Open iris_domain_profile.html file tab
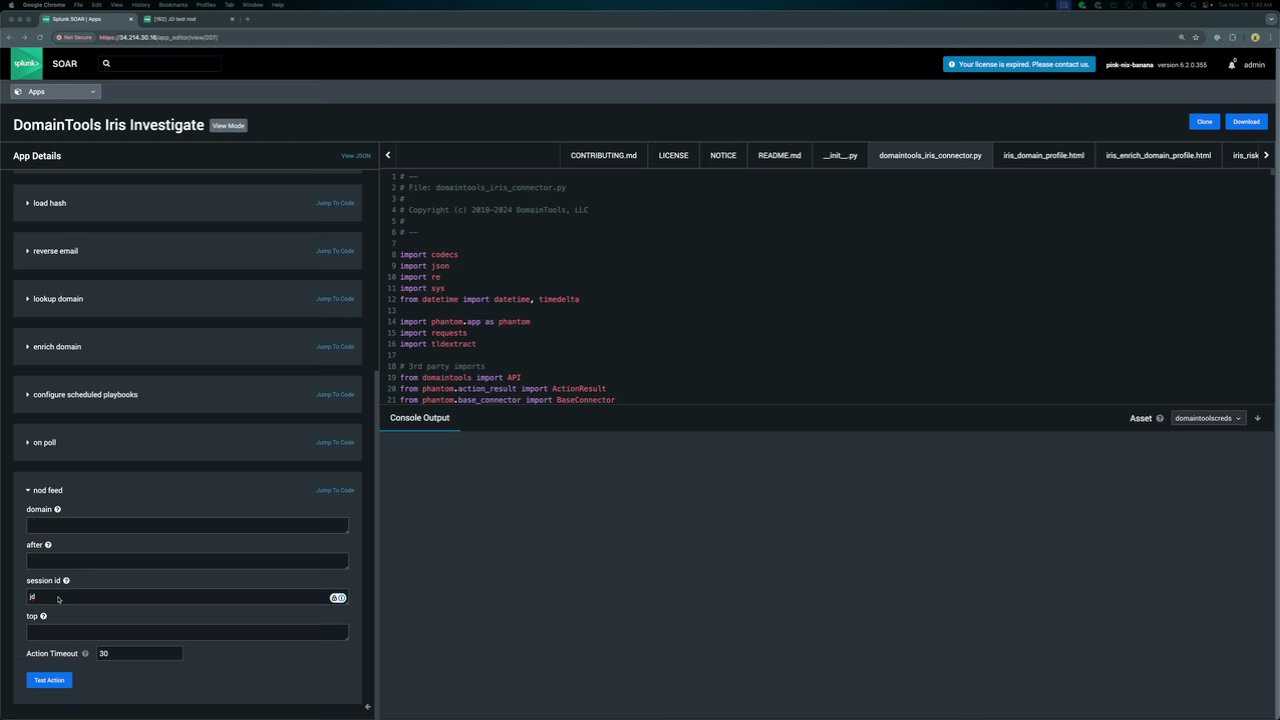Viewport: 1280px width, 720px height. pos(1043,156)
